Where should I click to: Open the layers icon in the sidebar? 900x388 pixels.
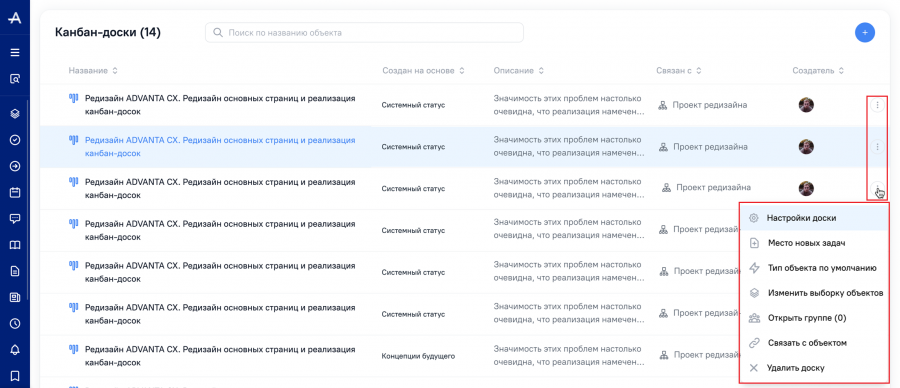tap(15, 114)
